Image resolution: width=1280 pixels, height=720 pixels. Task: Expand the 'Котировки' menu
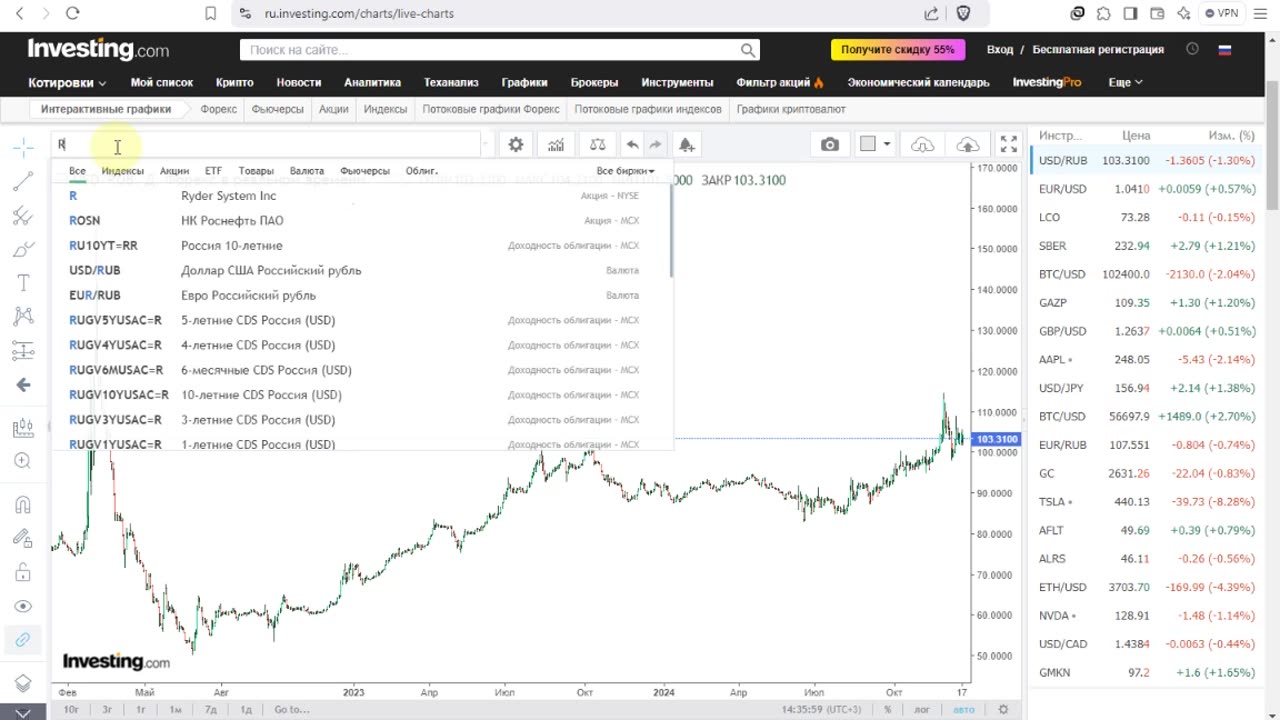(67, 82)
